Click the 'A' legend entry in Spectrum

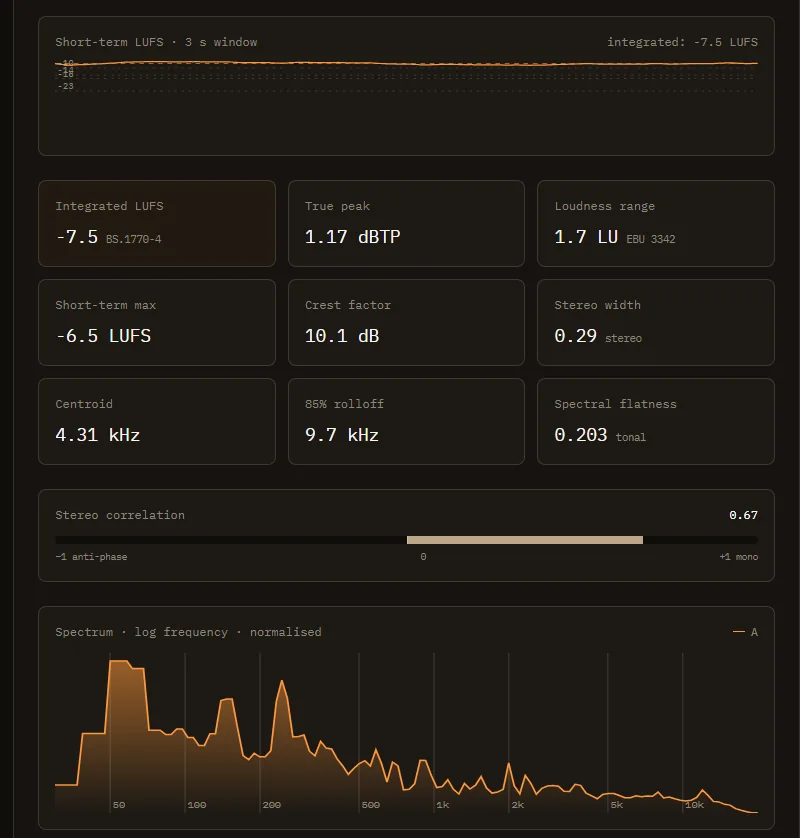point(745,632)
